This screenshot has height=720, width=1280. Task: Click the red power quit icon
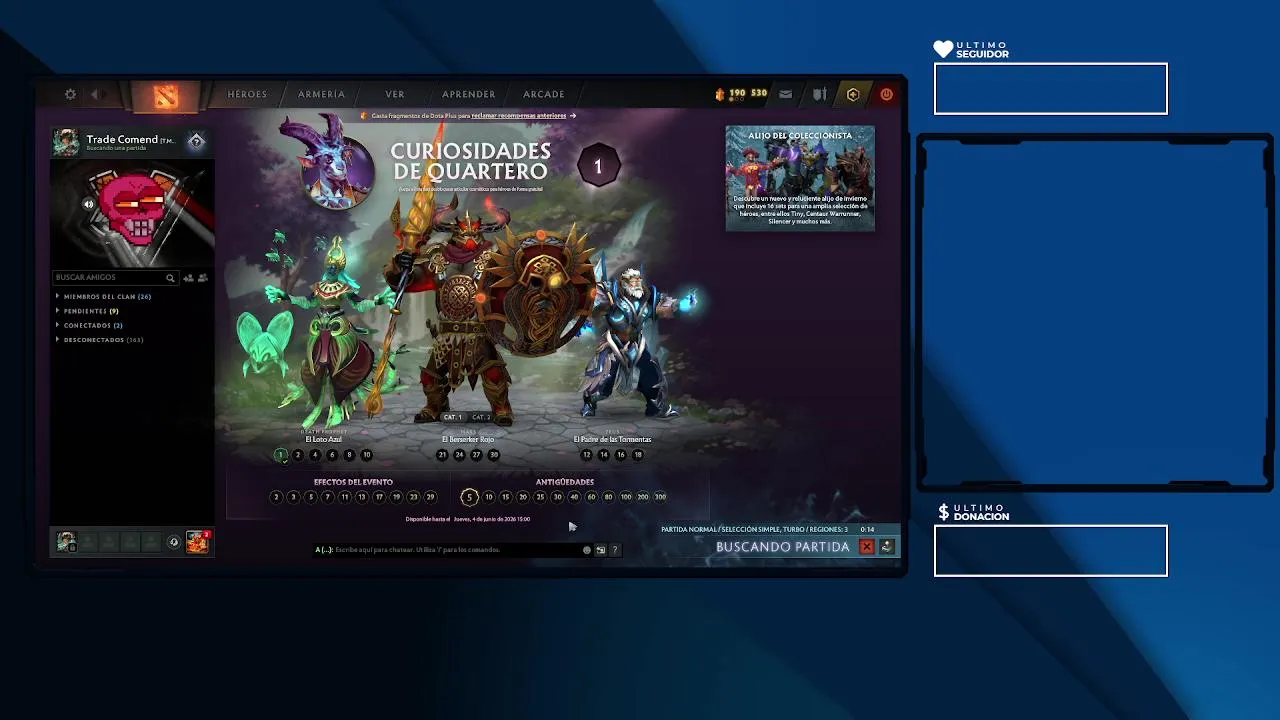[x=886, y=94]
